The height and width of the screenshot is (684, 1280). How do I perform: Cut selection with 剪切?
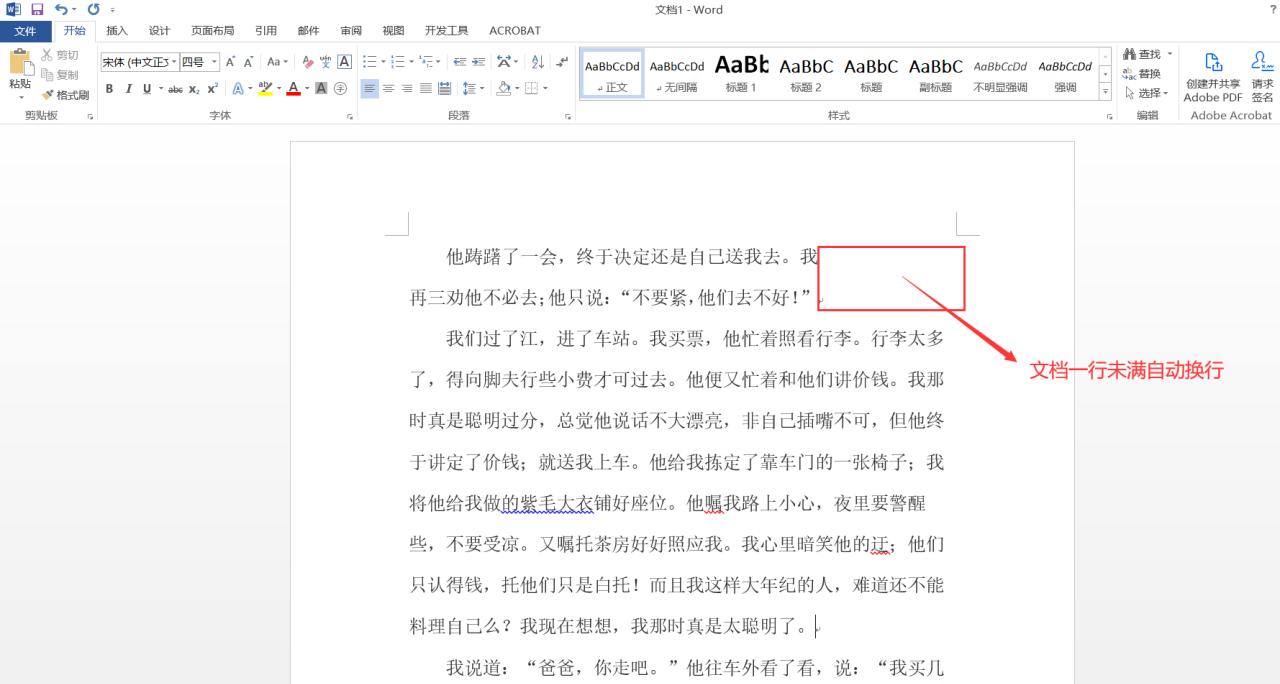point(60,55)
